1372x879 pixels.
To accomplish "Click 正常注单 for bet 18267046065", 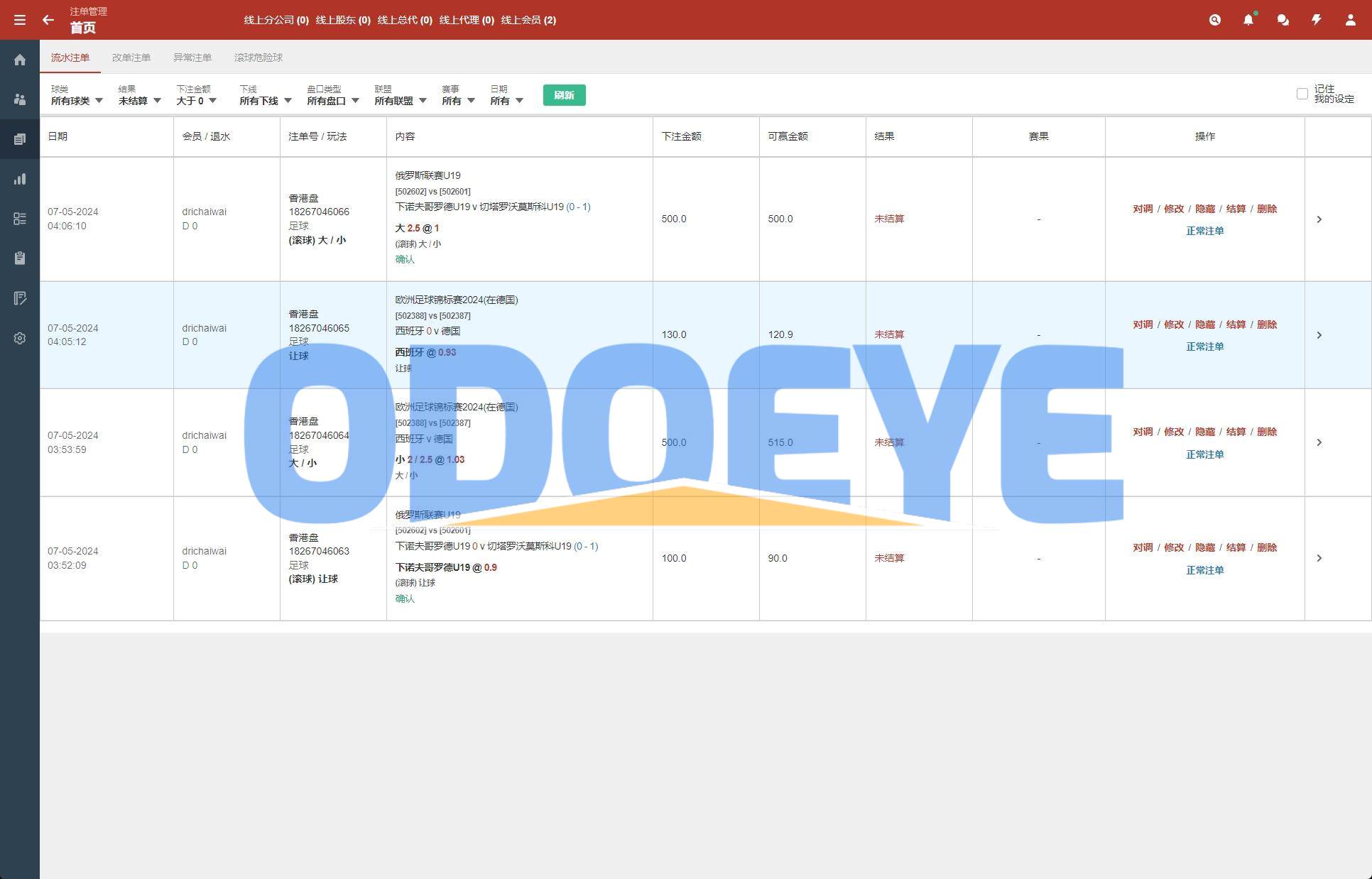I will [x=1205, y=346].
